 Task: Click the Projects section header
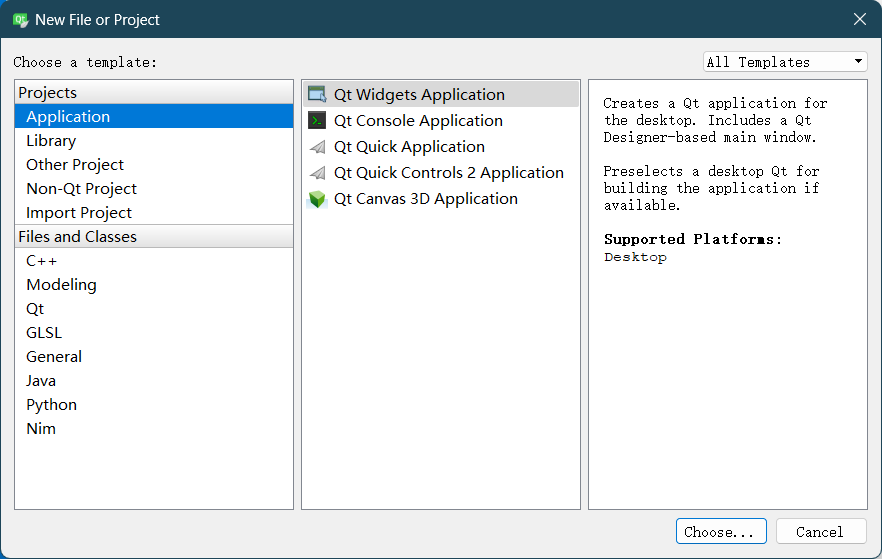154,92
